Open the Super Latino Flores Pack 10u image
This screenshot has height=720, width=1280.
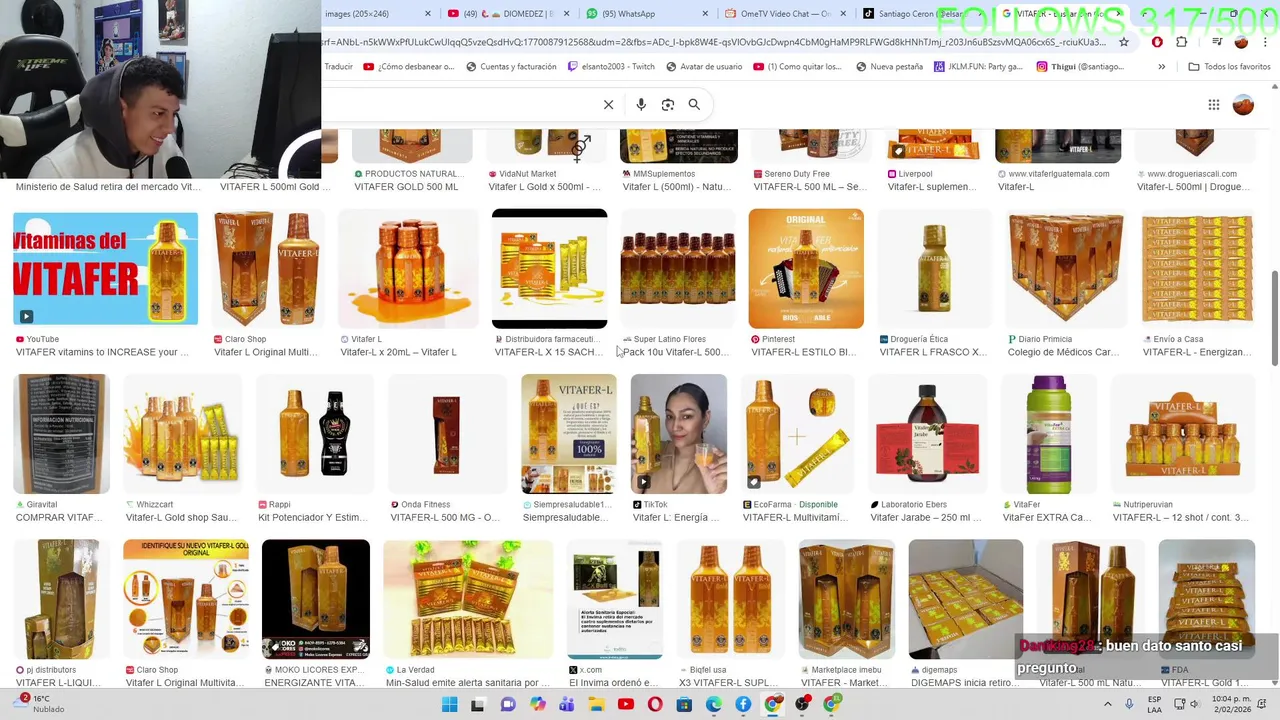click(677, 268)
